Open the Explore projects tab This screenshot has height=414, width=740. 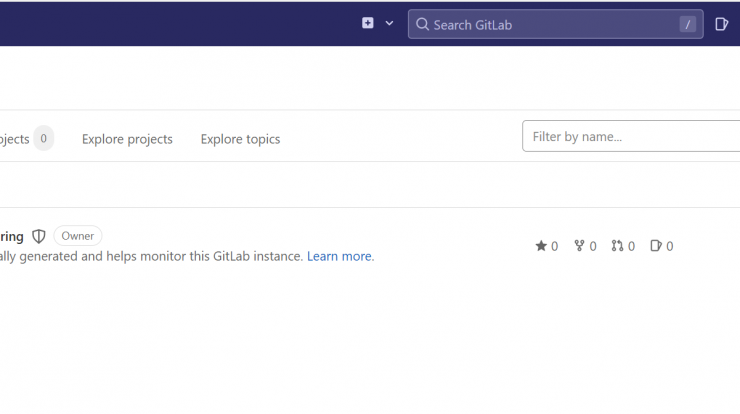point(127,139)
